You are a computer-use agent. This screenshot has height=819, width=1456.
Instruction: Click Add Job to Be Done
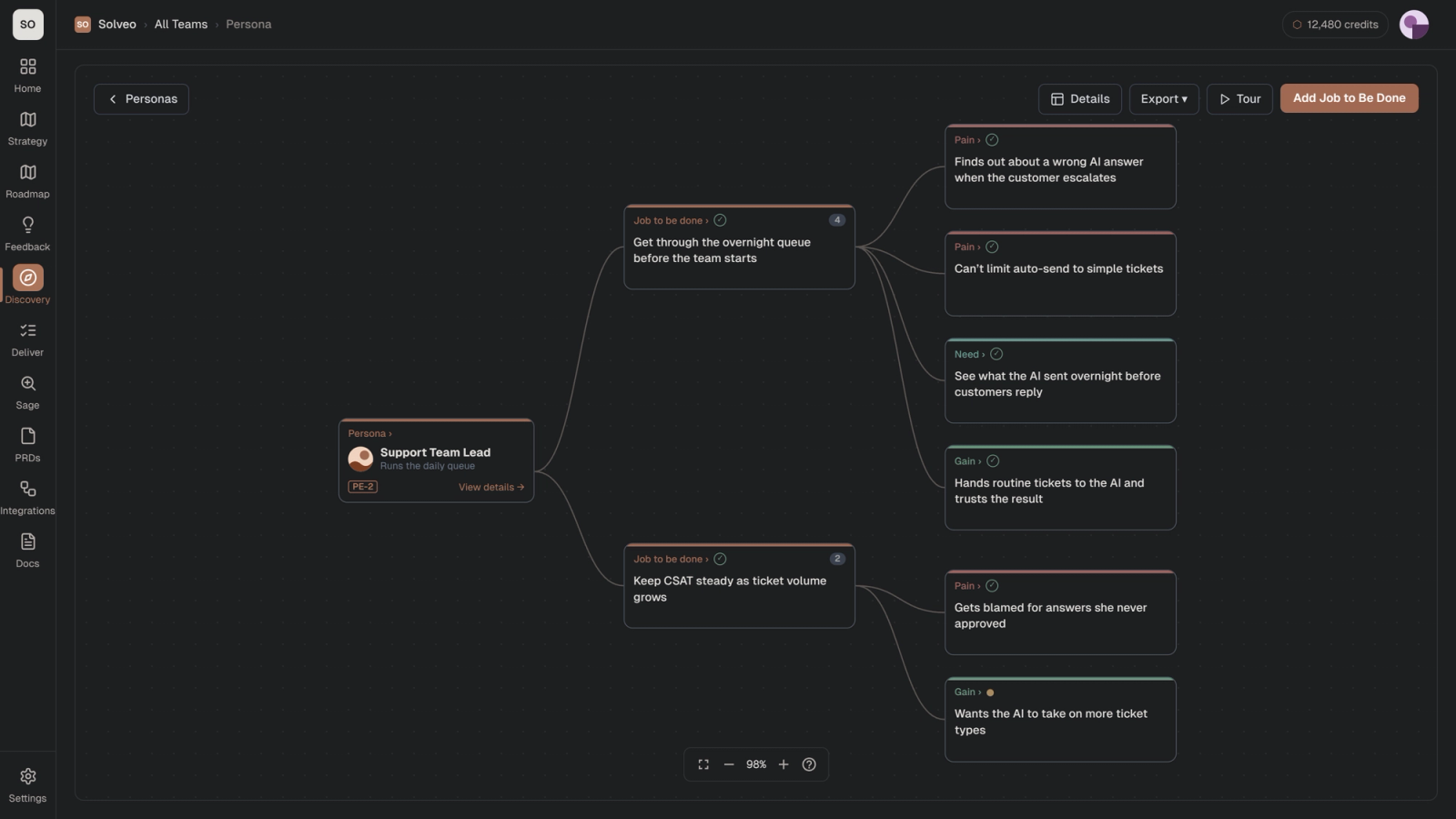[x=1349, y=98]
